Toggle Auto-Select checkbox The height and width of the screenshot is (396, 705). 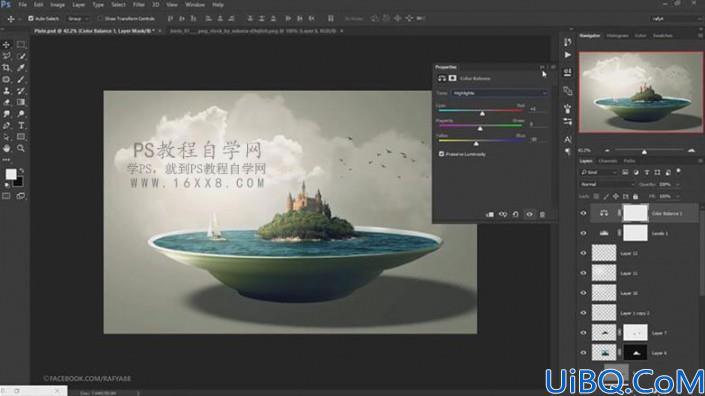(x=31, y=18)
